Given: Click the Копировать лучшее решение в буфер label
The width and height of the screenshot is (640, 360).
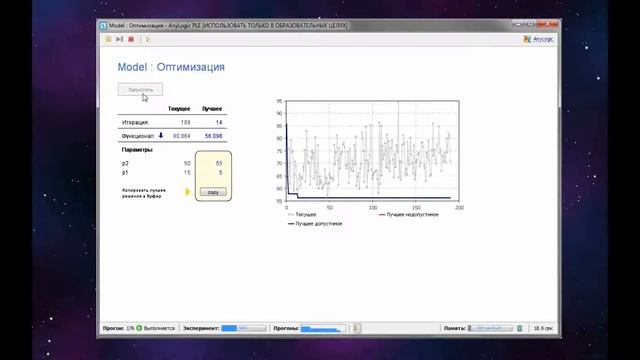Looking at the screenshot, I should [144, 193].
